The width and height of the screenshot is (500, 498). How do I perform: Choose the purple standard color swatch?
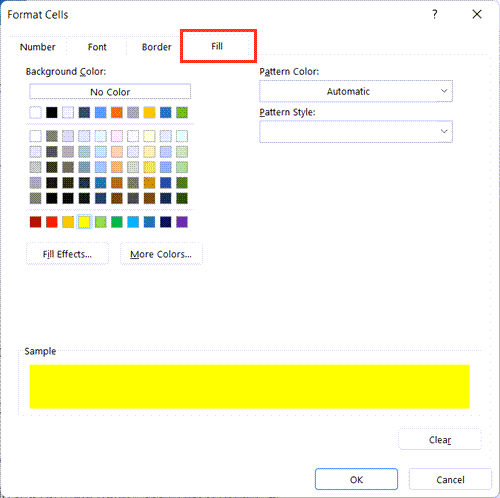pyautogui.click(x=182, y=222)
